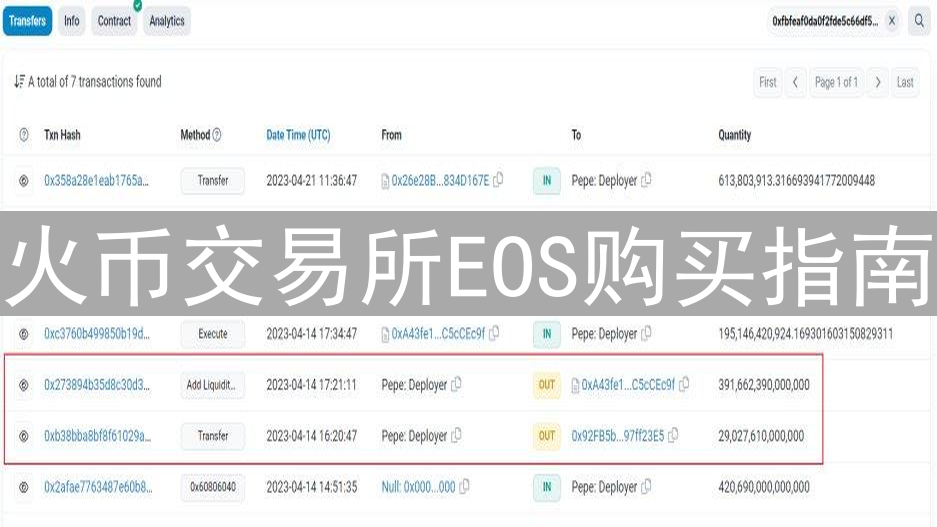Click 0x60806040 method tag
This screenshot has width=937, height=527.
click(213, 487)
